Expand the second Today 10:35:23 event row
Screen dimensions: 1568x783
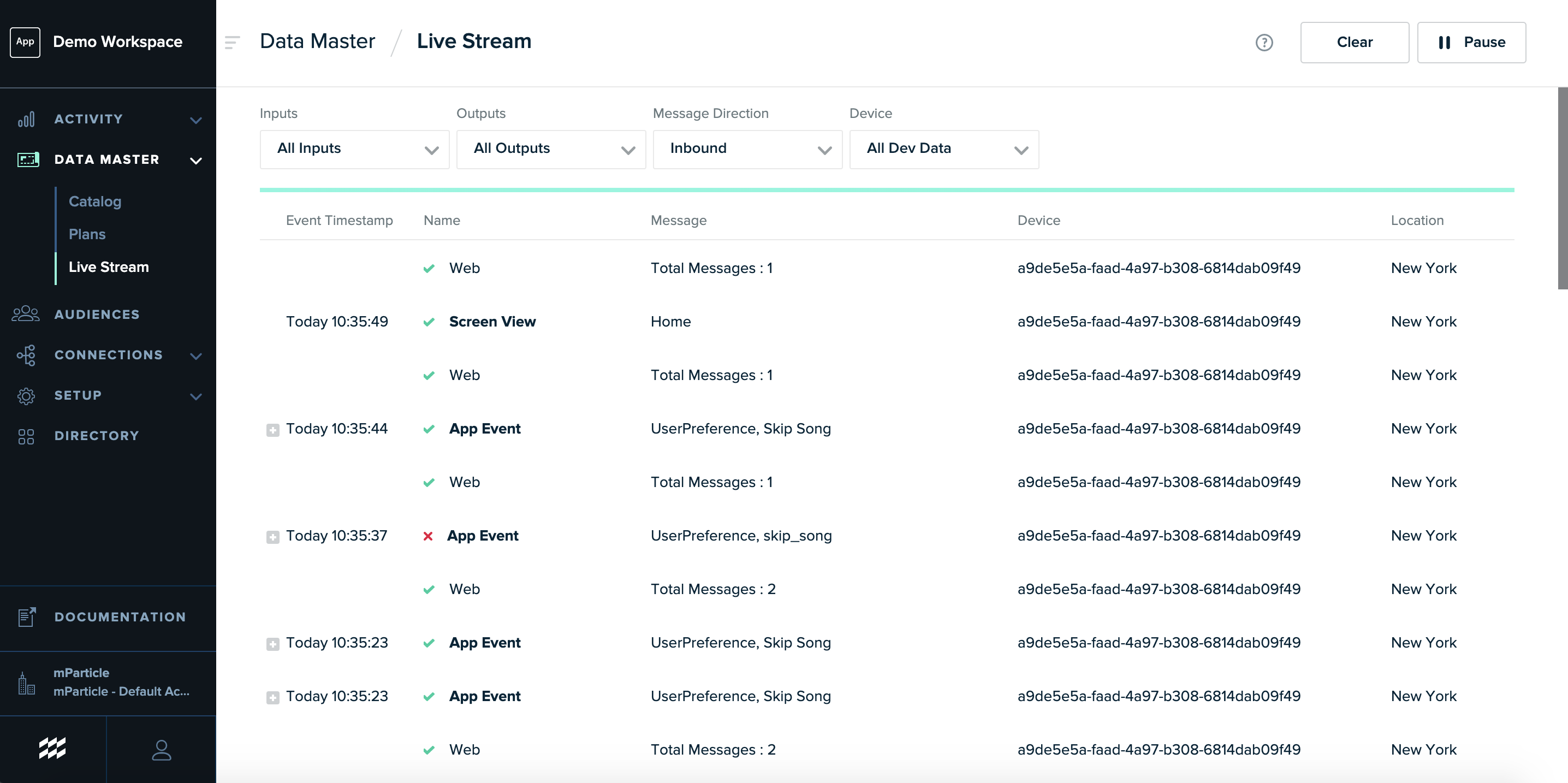pos(272,698)
